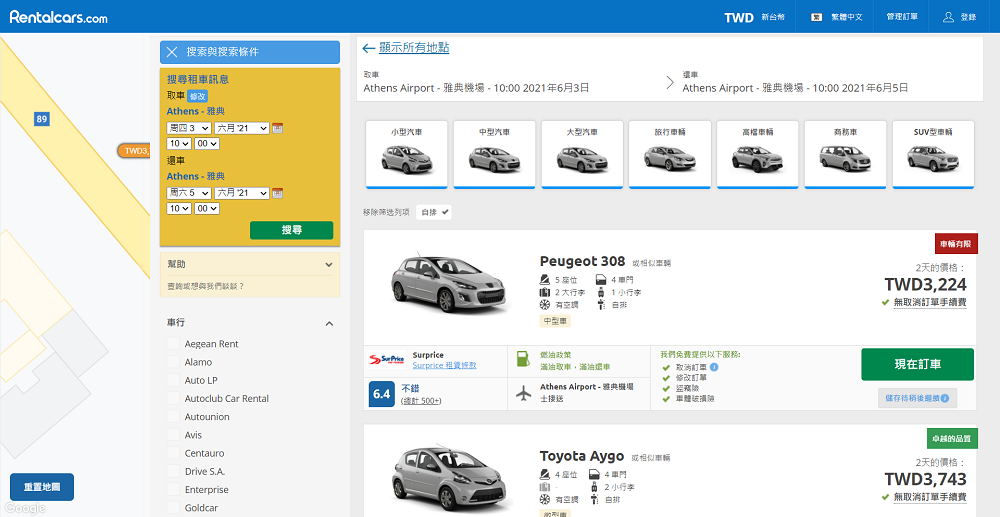
Task: Click the air conditioning icon on Peugeot 308
Action: click(545, 305)
